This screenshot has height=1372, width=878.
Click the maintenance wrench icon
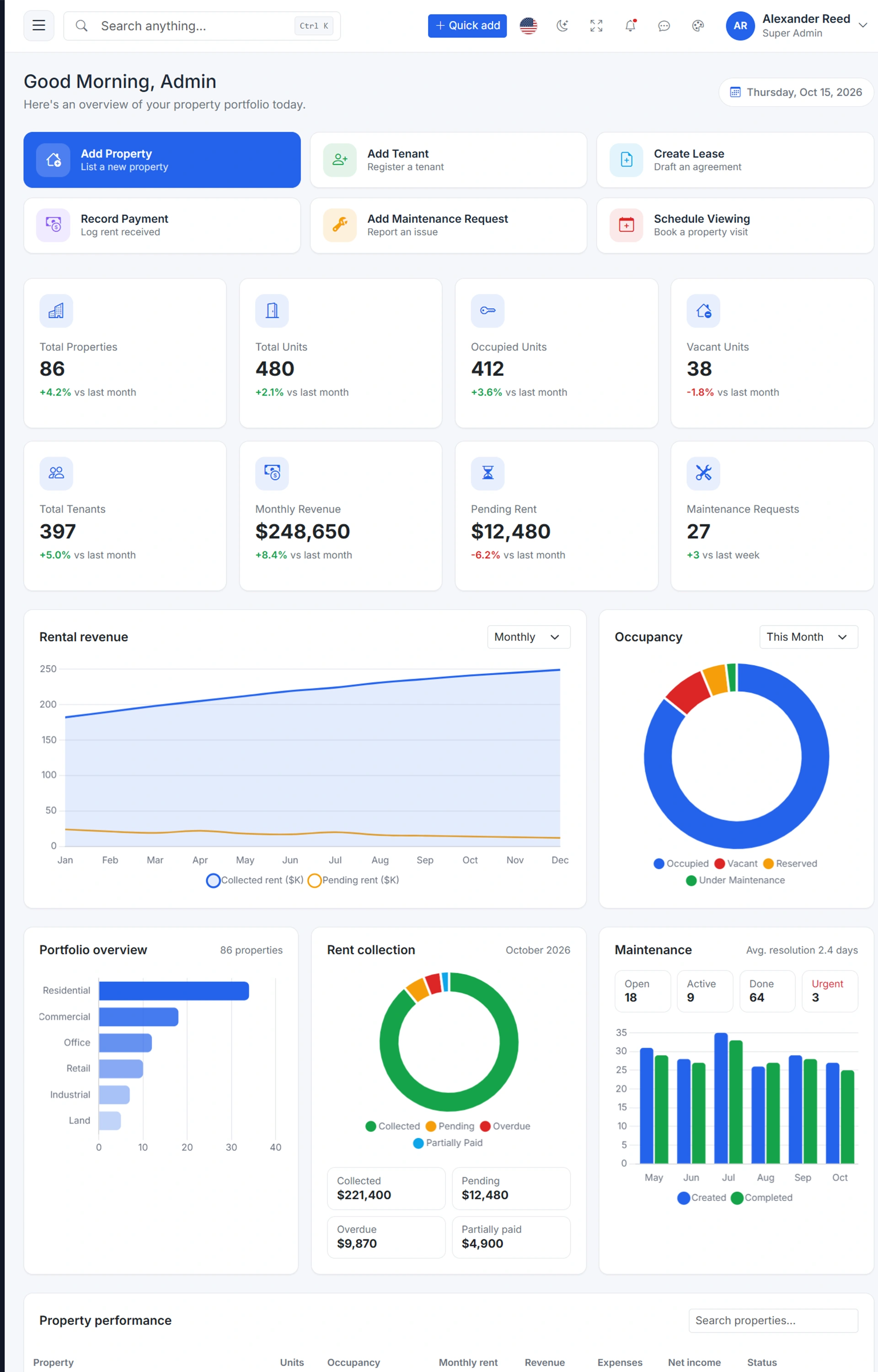point(340,225)
